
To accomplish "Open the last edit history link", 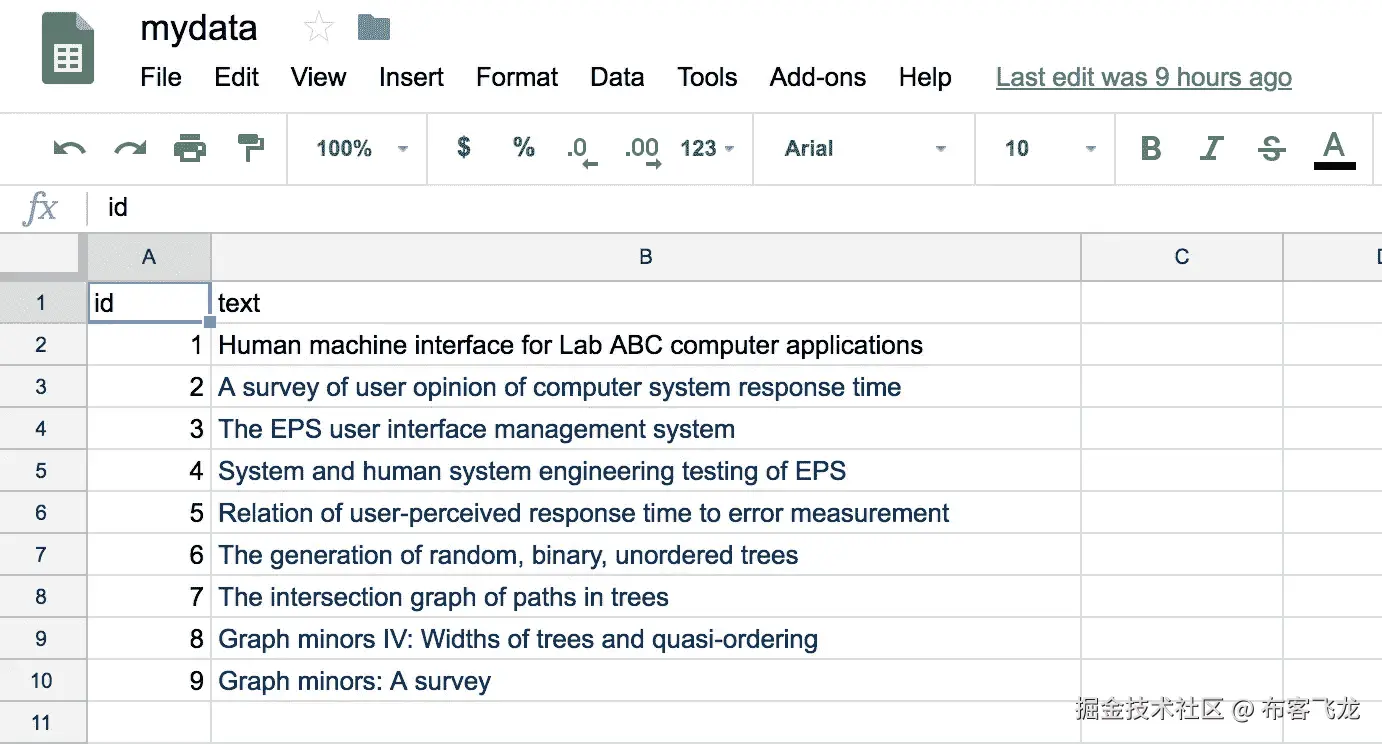I will (x=1143, y=77).
